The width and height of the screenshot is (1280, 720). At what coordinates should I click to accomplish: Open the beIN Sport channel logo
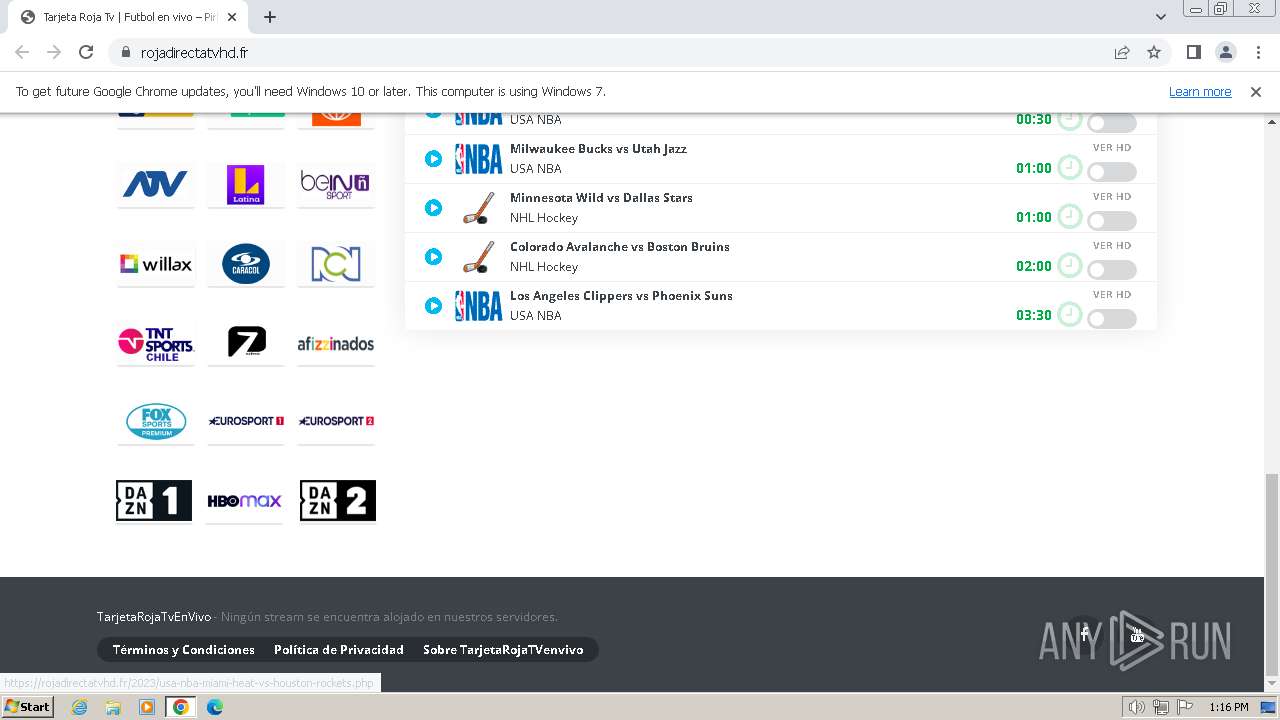336,184
